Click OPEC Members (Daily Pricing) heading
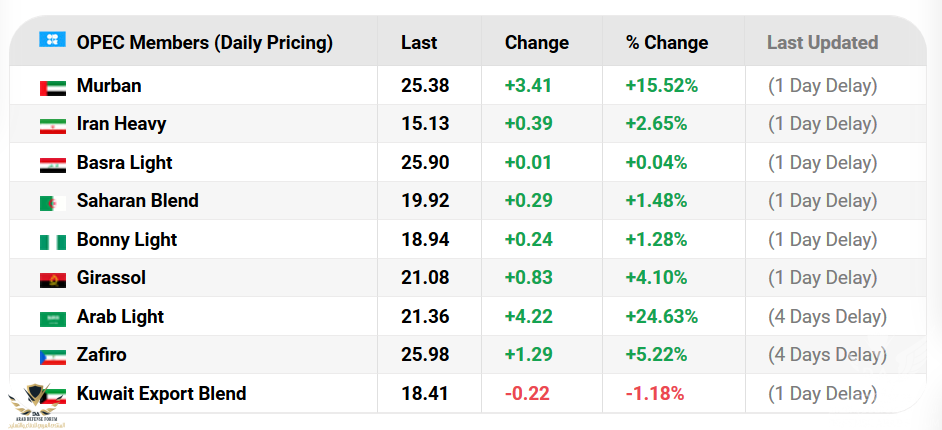 205,43
